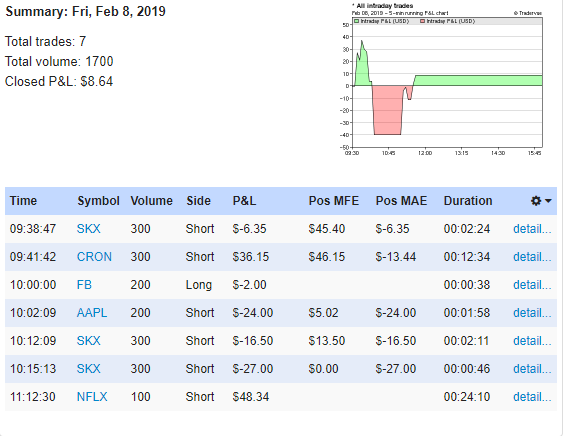This screenshot has height=436, width=564.
Task: Select the $13.50 Pos MFE cell
Action: (327, 341)
